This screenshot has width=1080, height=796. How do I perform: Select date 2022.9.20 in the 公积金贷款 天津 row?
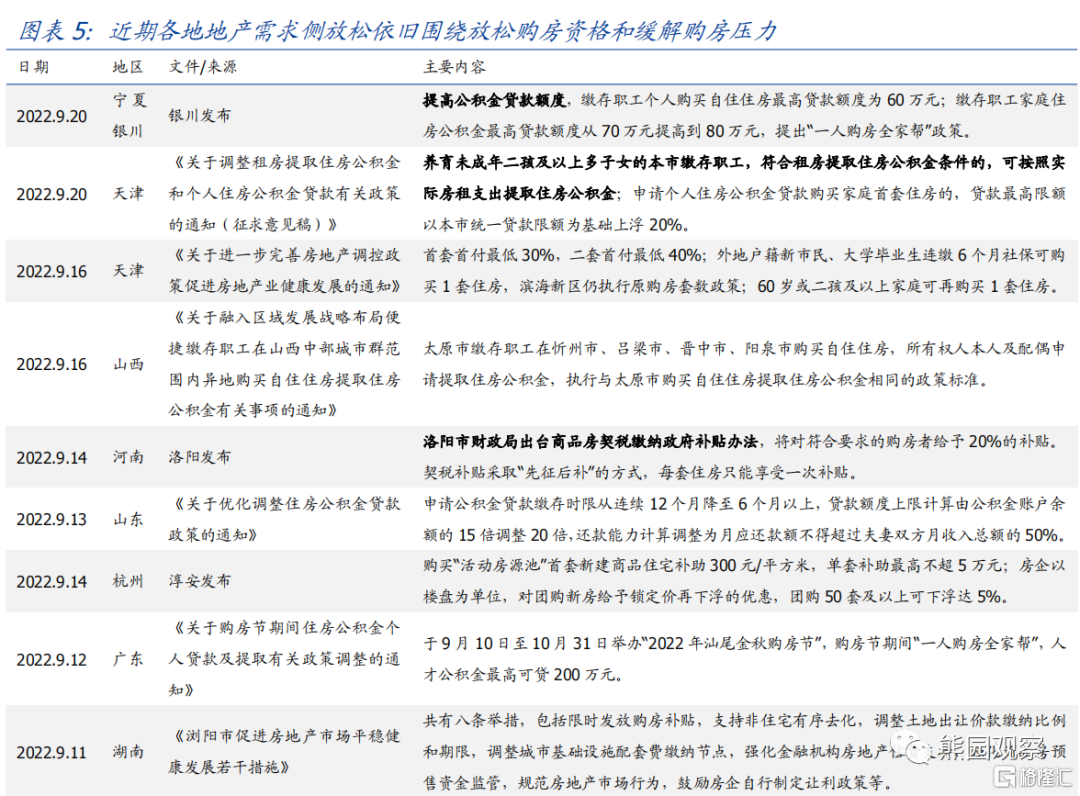52,194
